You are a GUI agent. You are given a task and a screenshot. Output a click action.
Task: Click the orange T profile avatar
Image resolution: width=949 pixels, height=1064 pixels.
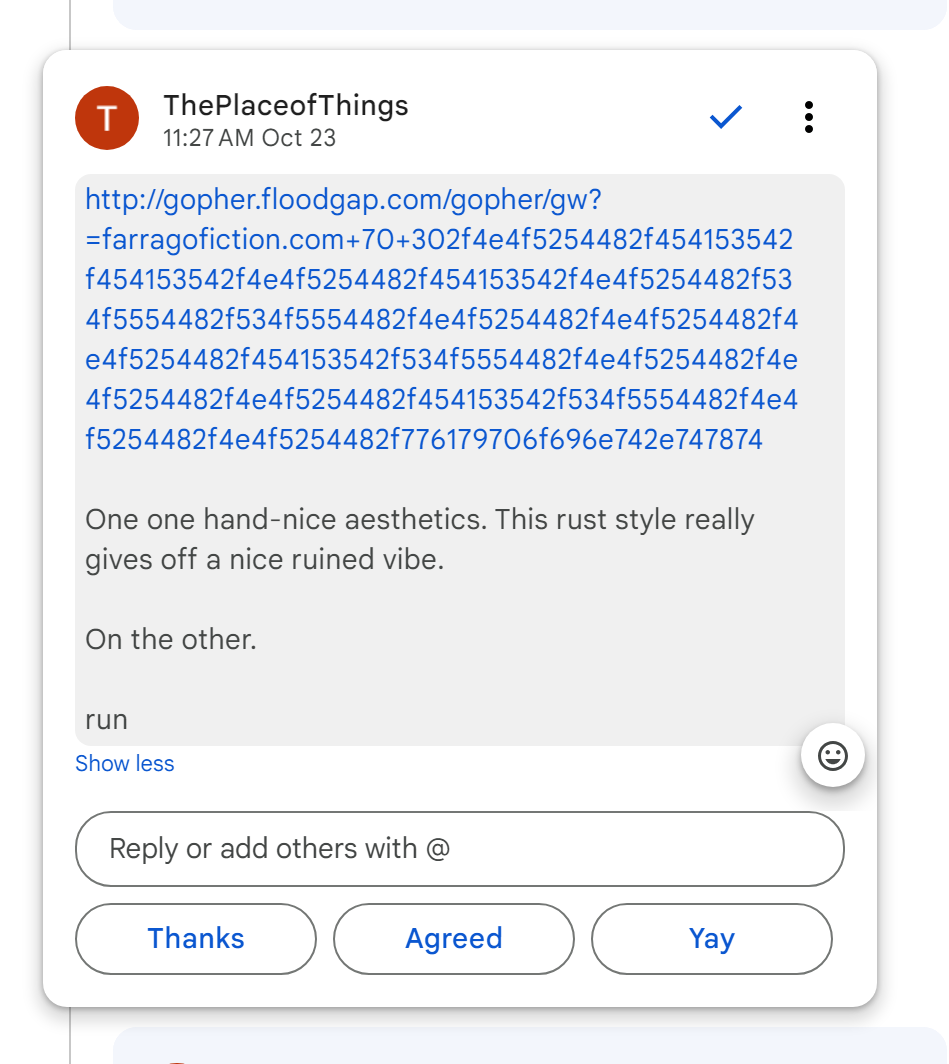(106, 118)
